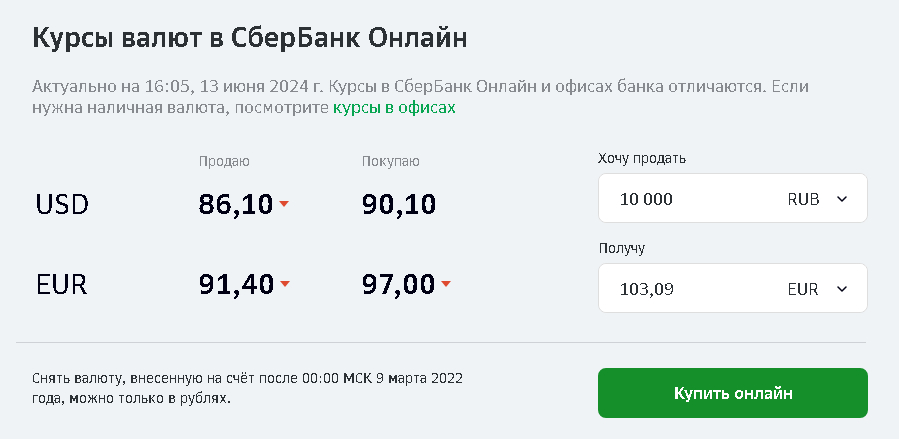
Task: Select the USD currency row label
Action: point(62,205)
